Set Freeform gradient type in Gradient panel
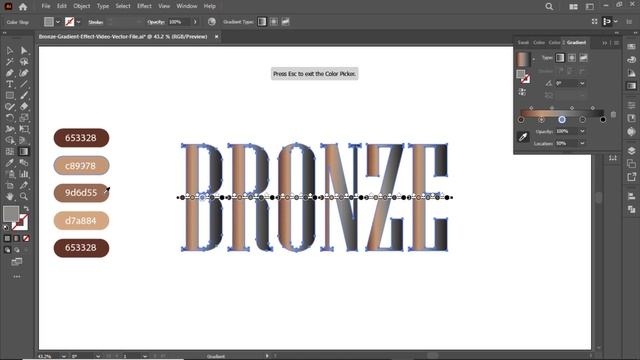This screenshot has height=360, width=640. point(584,58)
